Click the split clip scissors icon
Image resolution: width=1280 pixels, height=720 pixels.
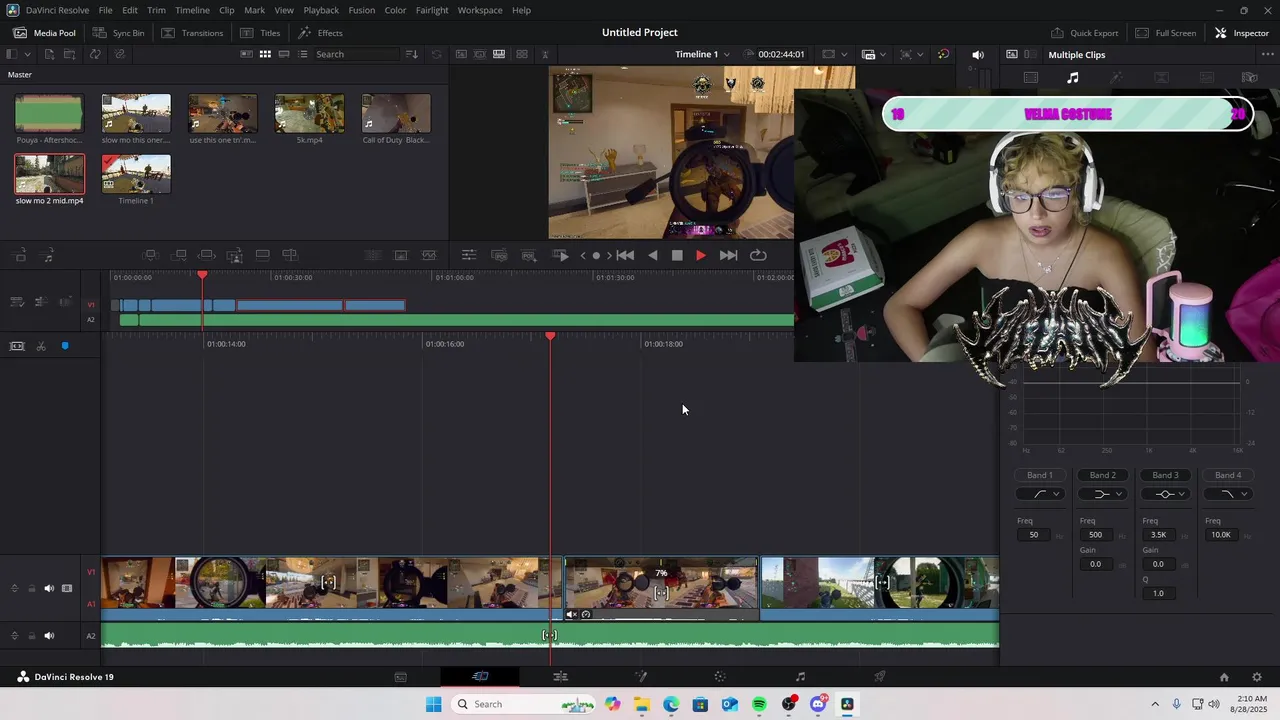point(41,346)
